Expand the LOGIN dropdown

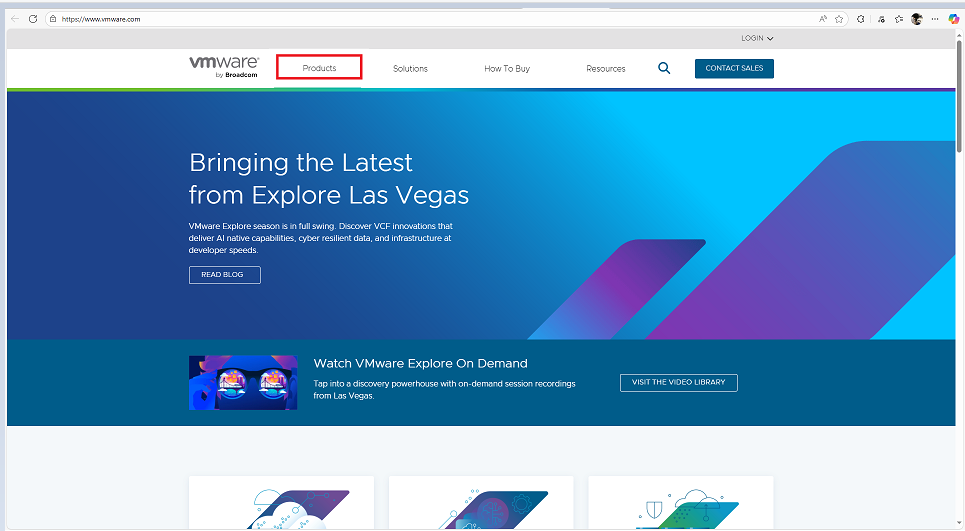pyautogui.click(x=757, y=38)
